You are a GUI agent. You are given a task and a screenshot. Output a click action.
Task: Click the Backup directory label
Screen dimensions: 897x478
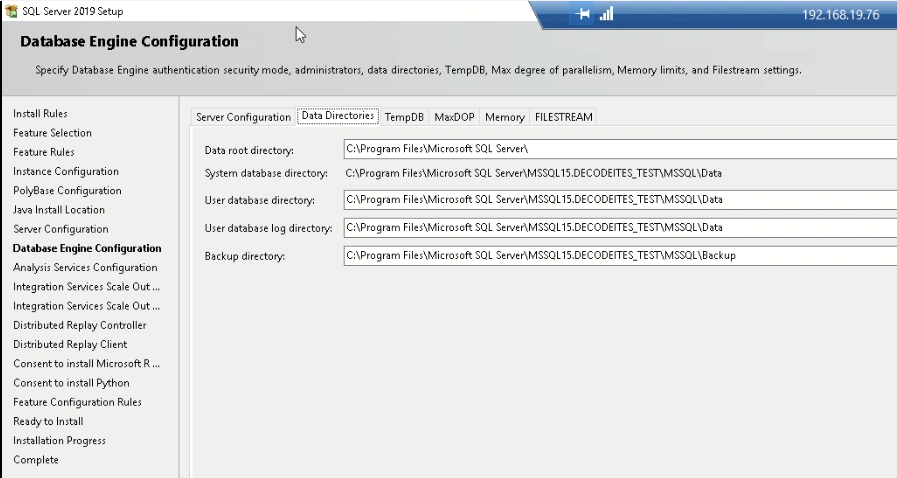[244, 257]
